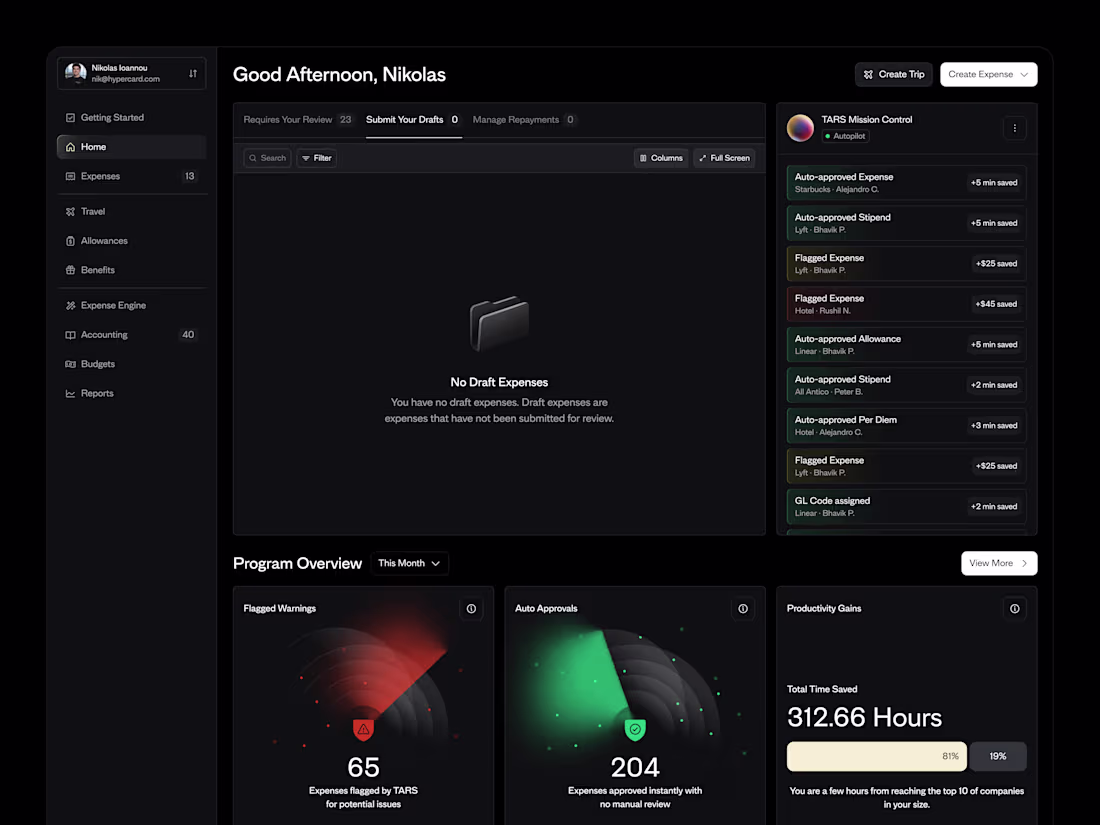Image resolution: width=1100 pixels, height=825 pixels.
Task: Click the 81% progress bar segment
Action: (877, 756)
